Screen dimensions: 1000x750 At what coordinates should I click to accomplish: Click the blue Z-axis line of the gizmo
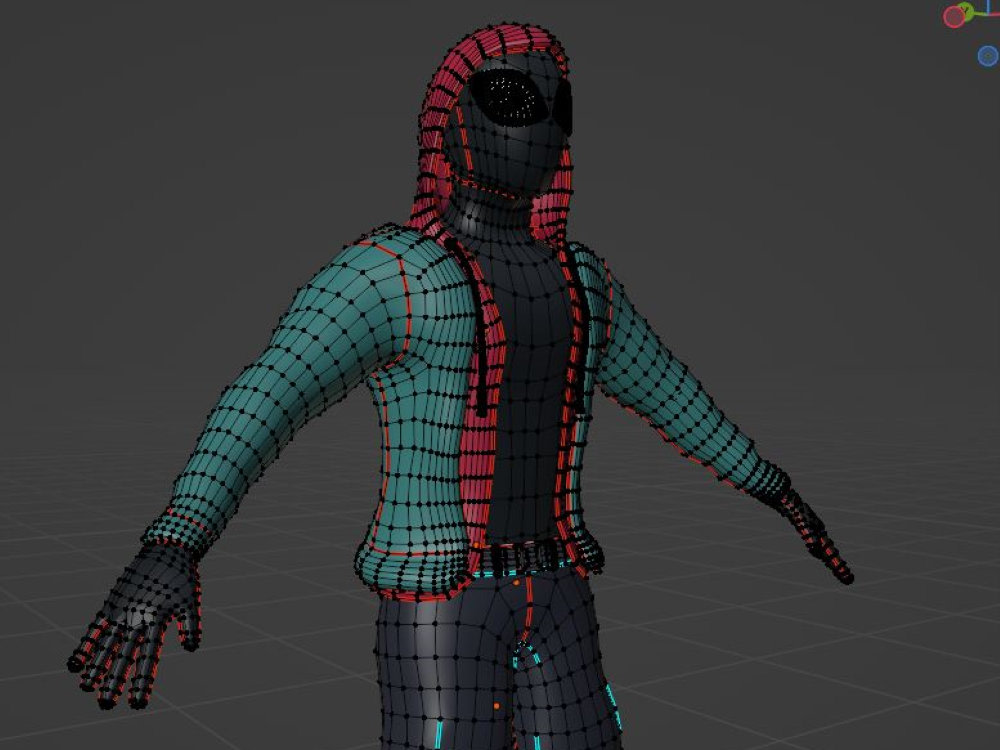coord(988,6)
